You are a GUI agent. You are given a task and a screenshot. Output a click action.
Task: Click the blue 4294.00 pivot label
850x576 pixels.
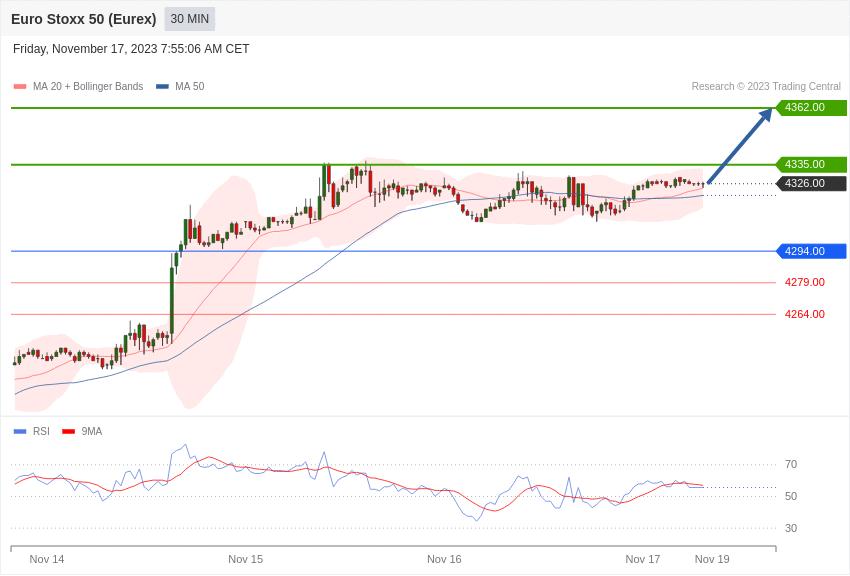(812, 251)
